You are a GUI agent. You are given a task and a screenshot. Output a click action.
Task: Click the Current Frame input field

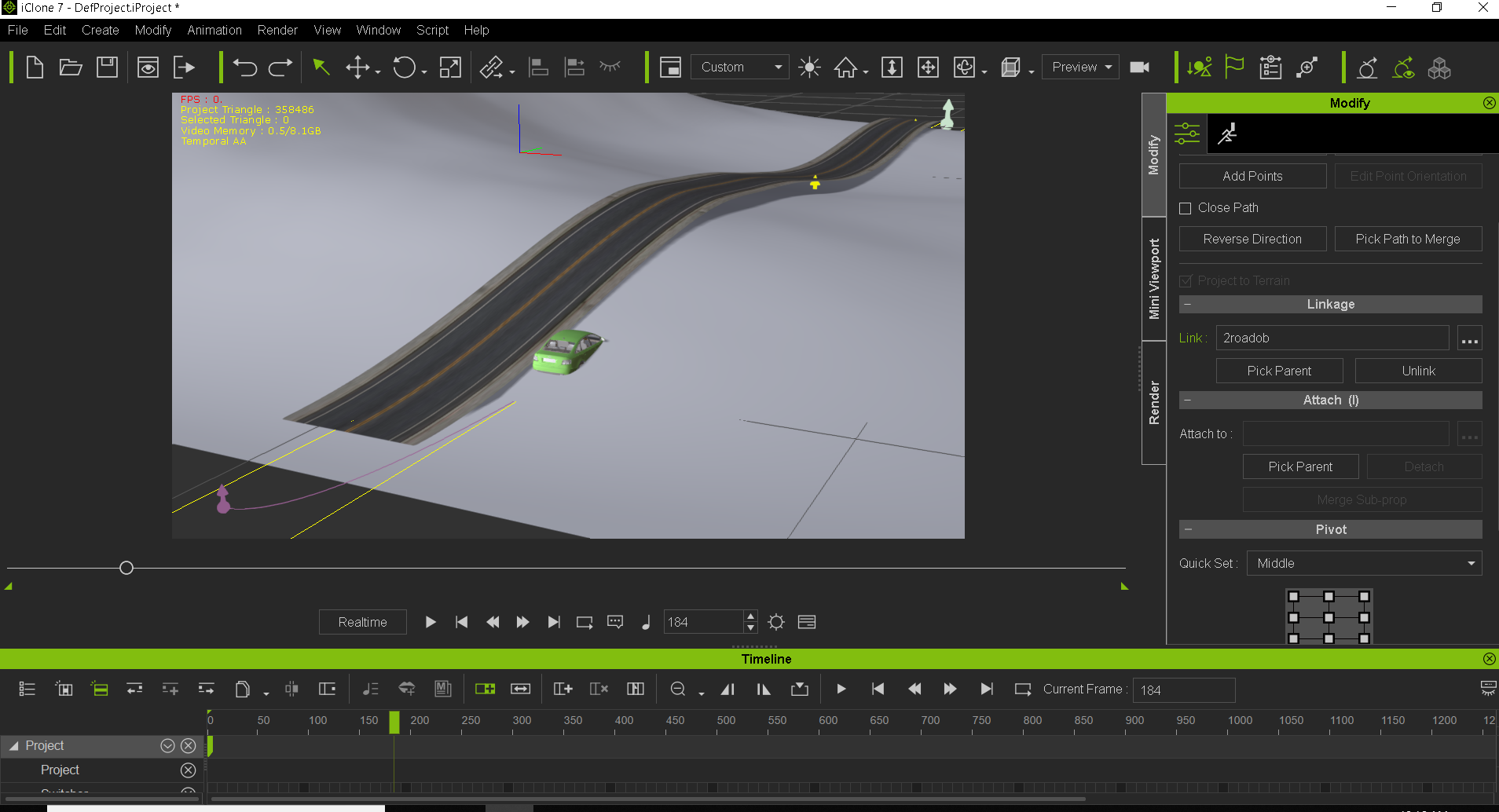(x=1184, y=690)
